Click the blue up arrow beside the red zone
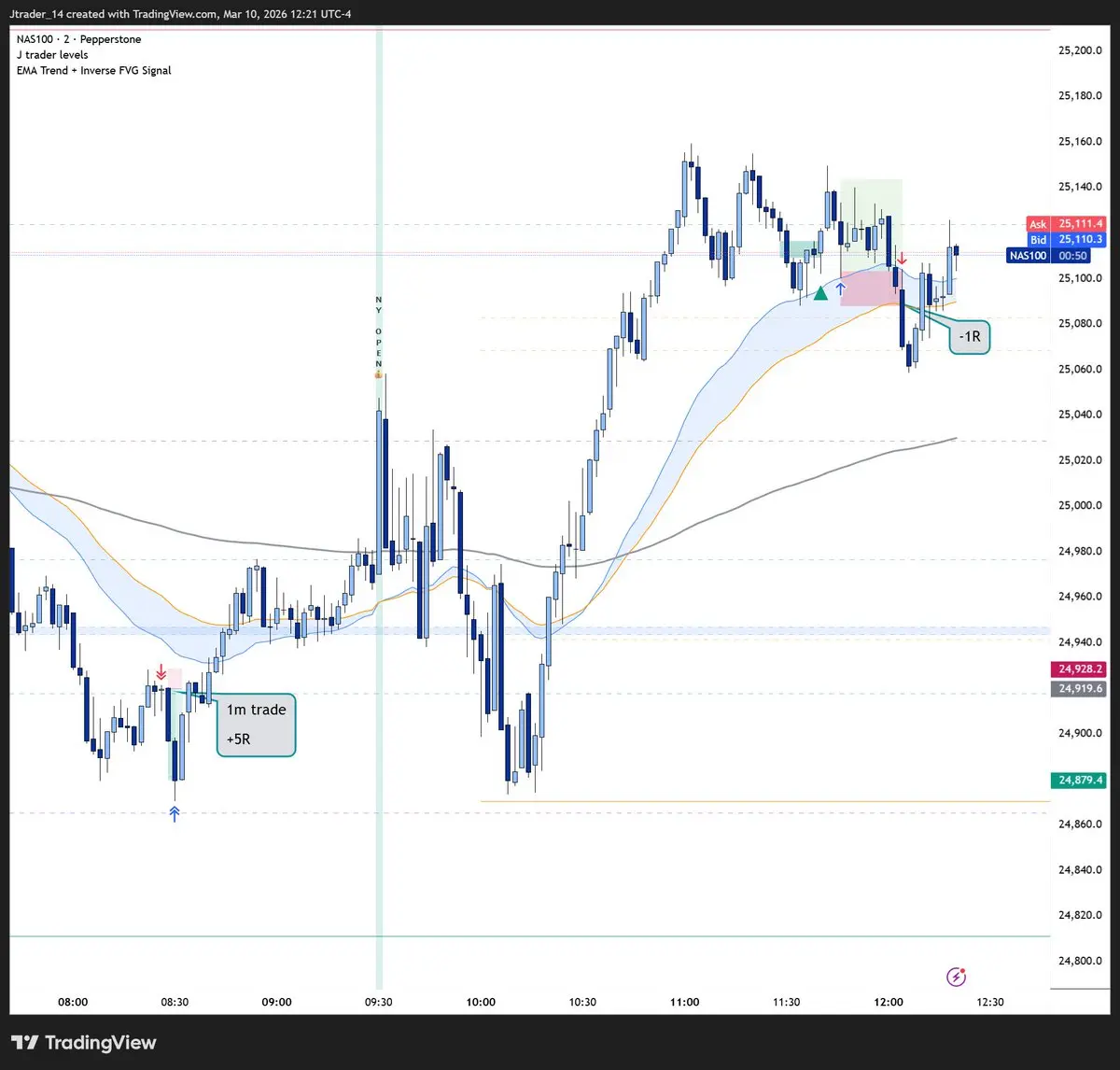The height and width of the screenshot is (1070, 1120). point(841,289)
